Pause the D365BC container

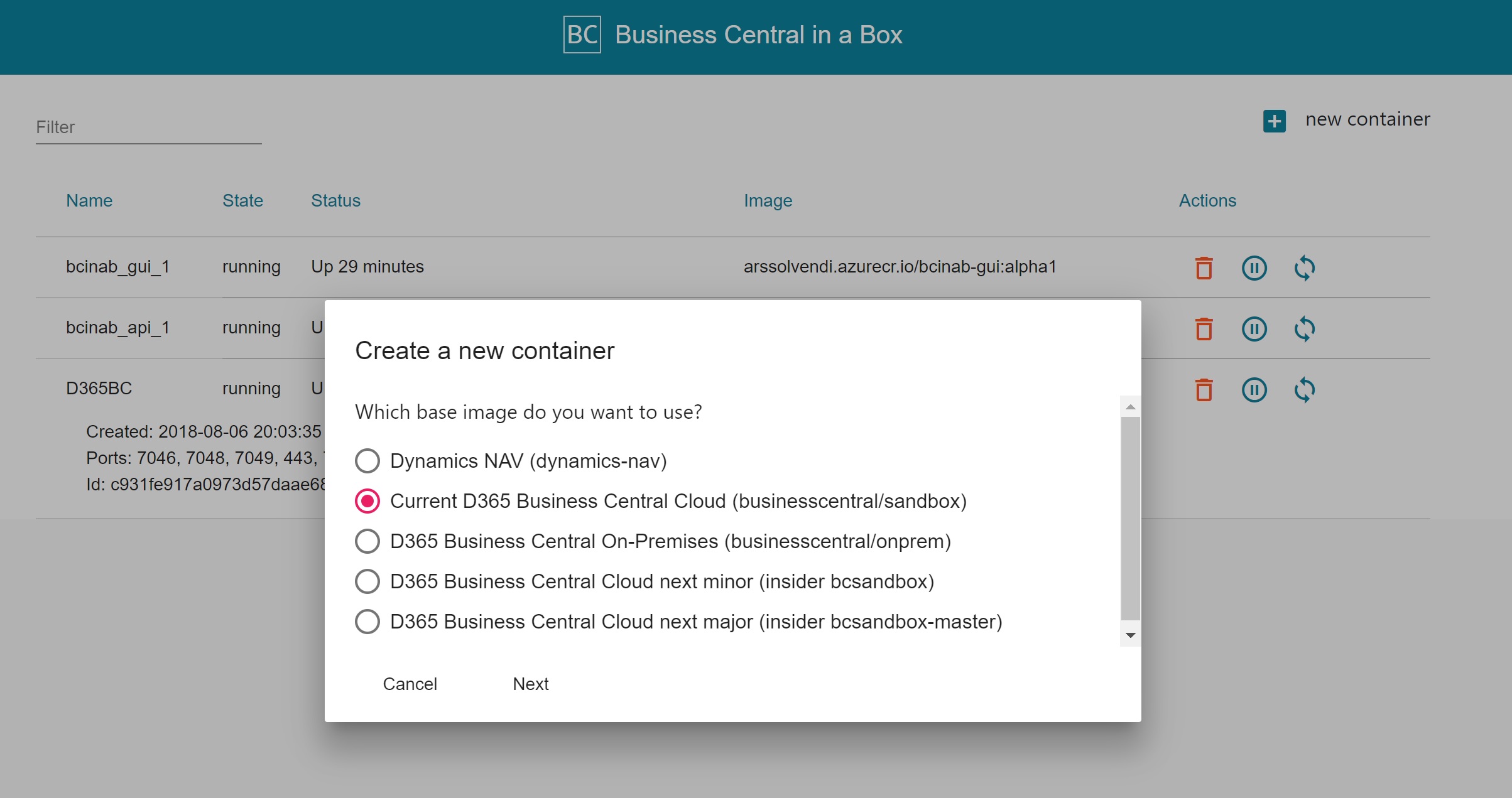(1254, 390)
